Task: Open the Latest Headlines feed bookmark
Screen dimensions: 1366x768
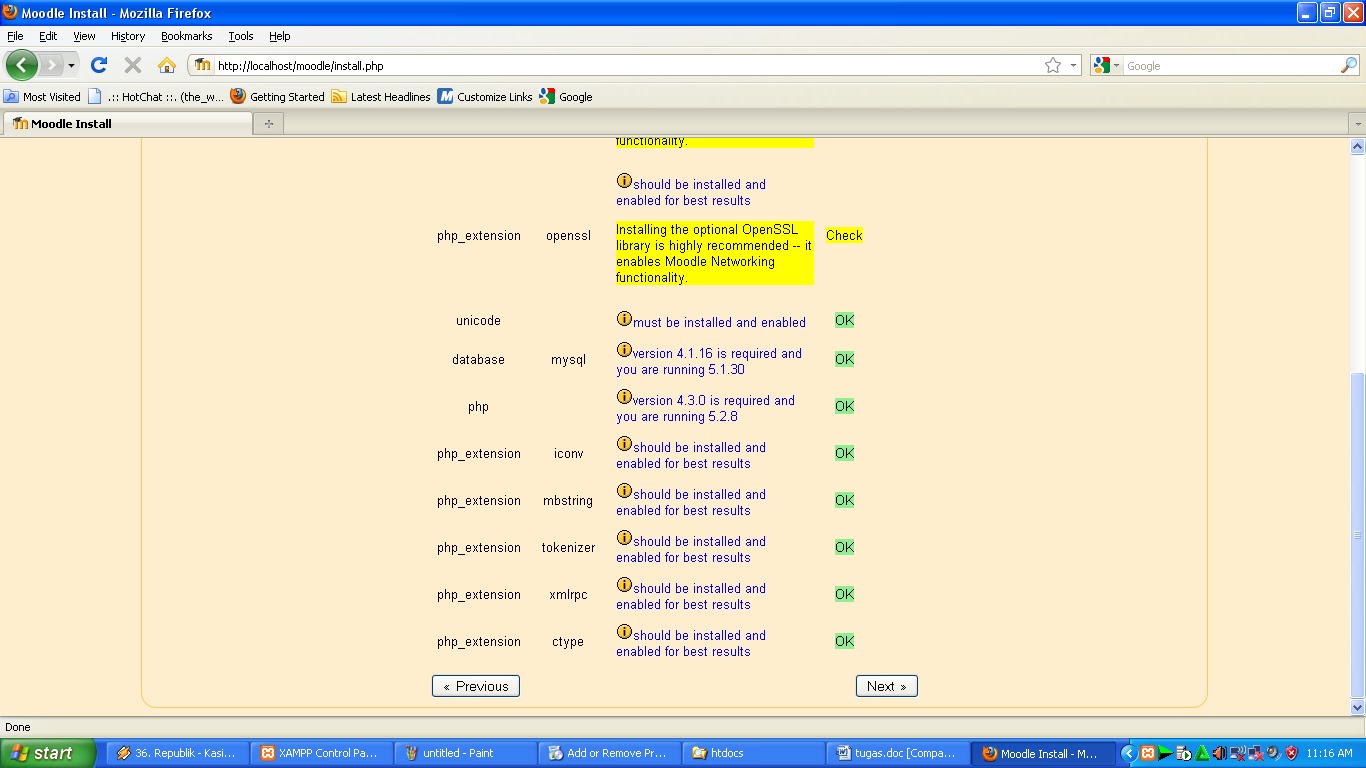Action: (381, 97)
